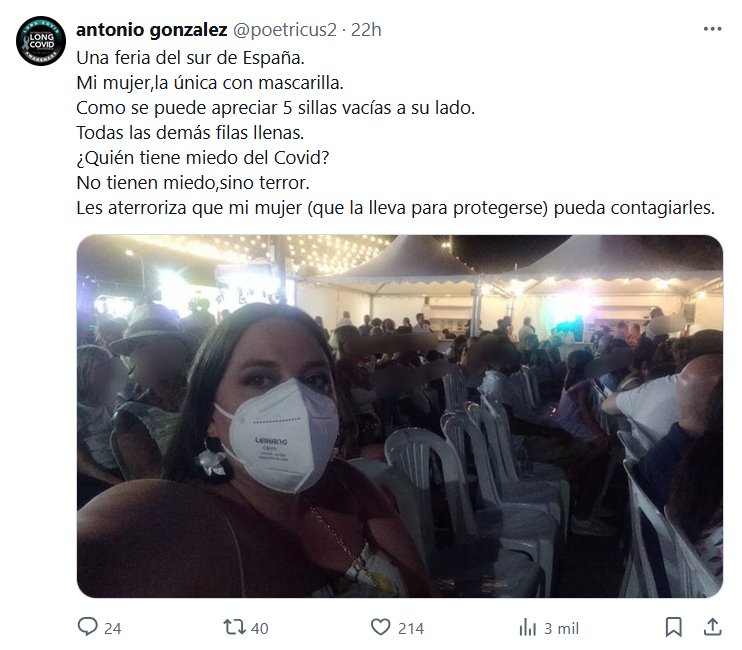The image size is (742, 650).
Task: Open the Long Covid profile avatar
Action: click(41, 41)
